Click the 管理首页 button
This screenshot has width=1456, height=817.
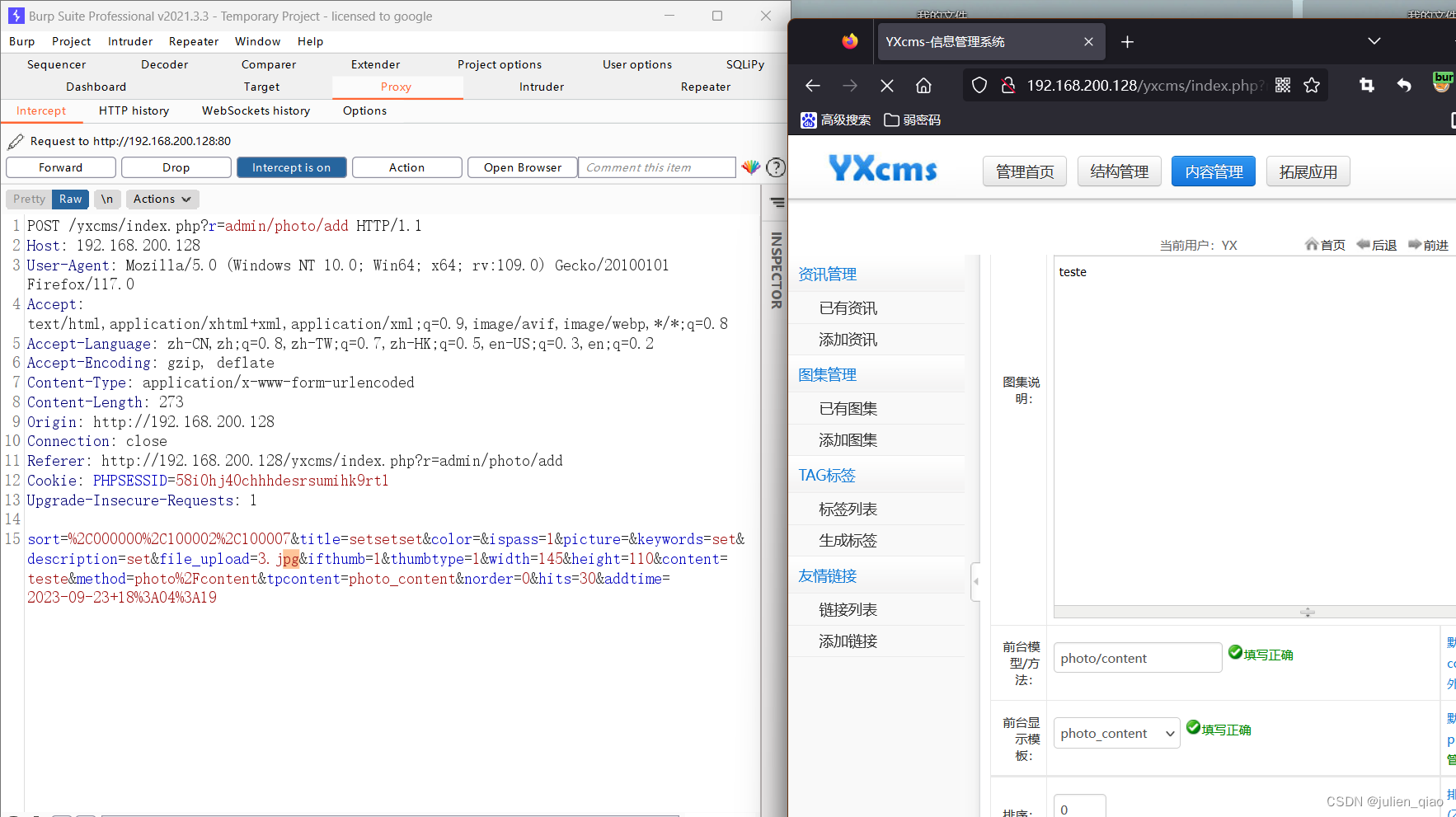click(1025, 171)
